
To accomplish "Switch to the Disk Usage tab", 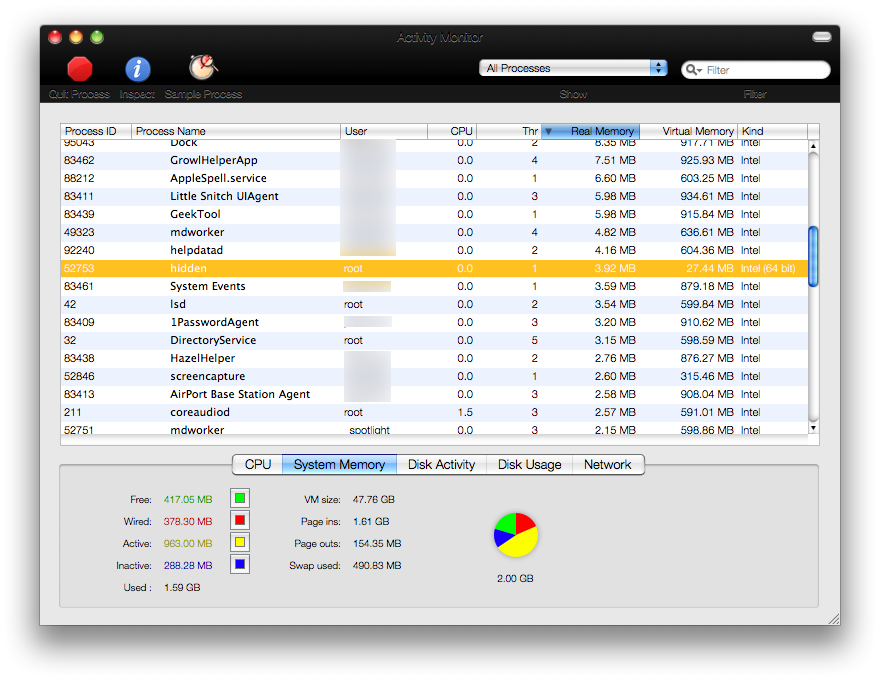I will tap(529, 465).
